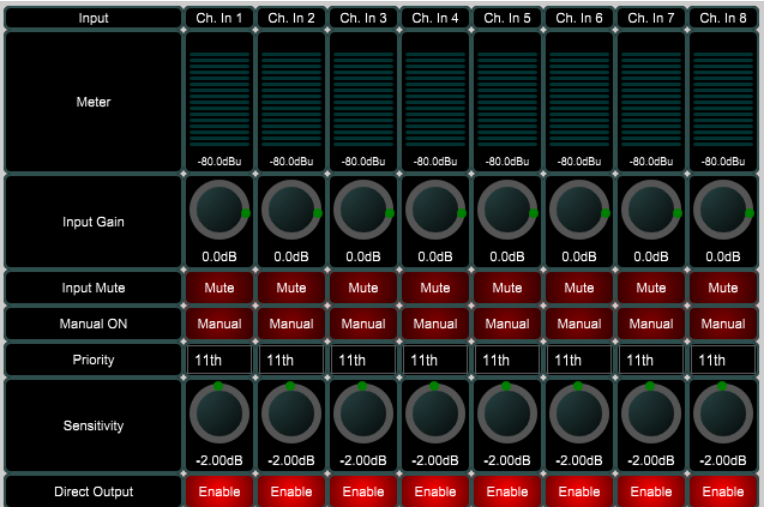Image resolution: width=764 pixels, height=507 pixels.
Task: Enable Direct Output for Ch. In 8
Action: click(x=723, y=491)
